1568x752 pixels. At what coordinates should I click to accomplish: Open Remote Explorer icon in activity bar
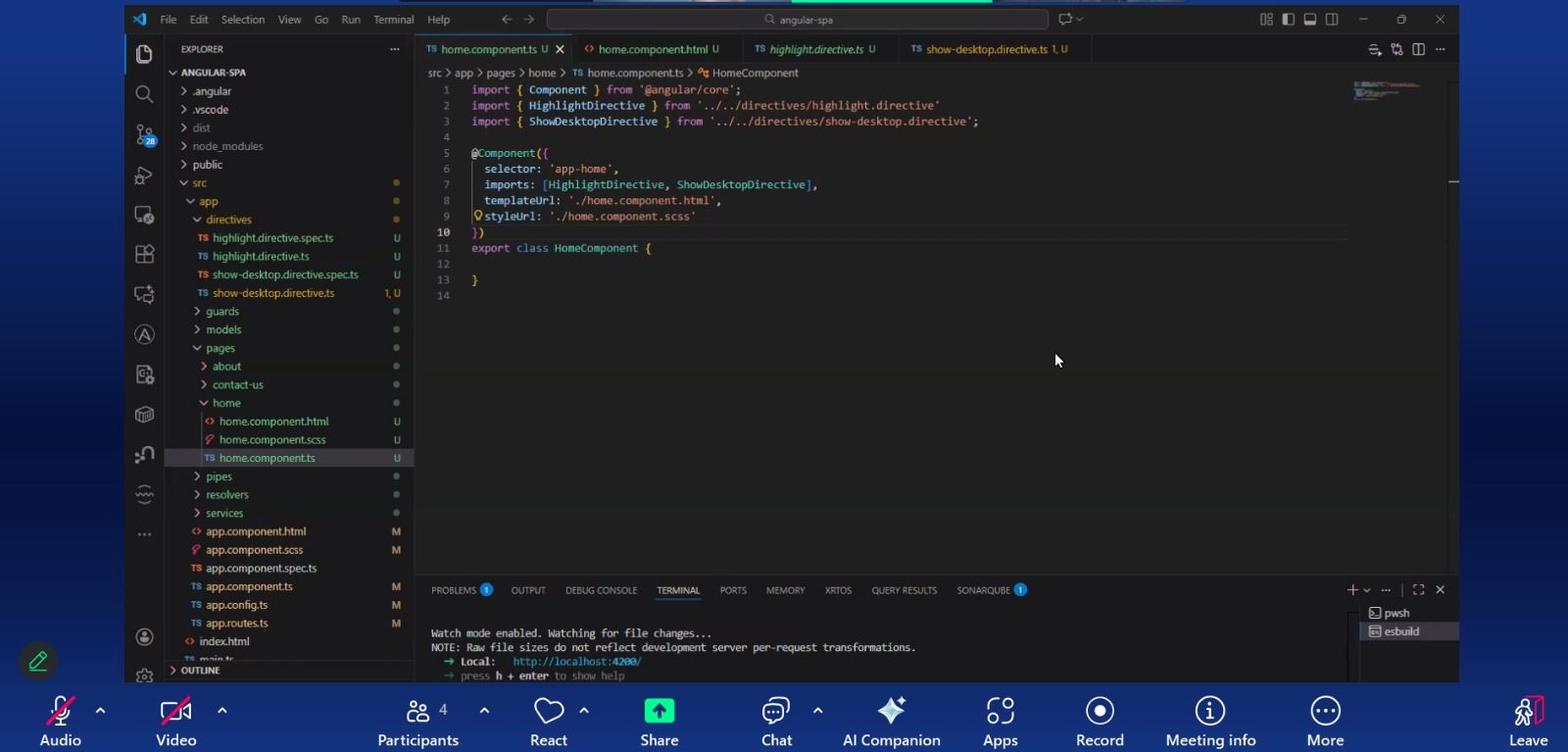click(x=144, y=215)
